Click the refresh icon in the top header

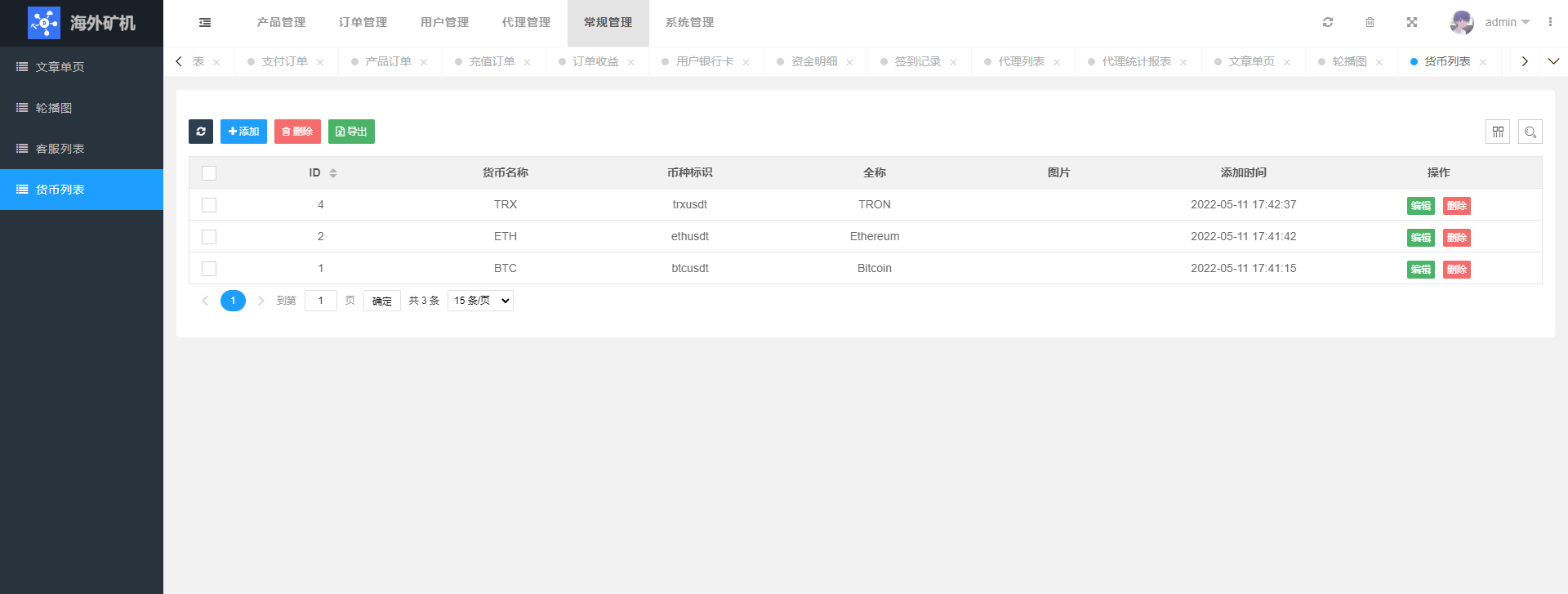1328,23
